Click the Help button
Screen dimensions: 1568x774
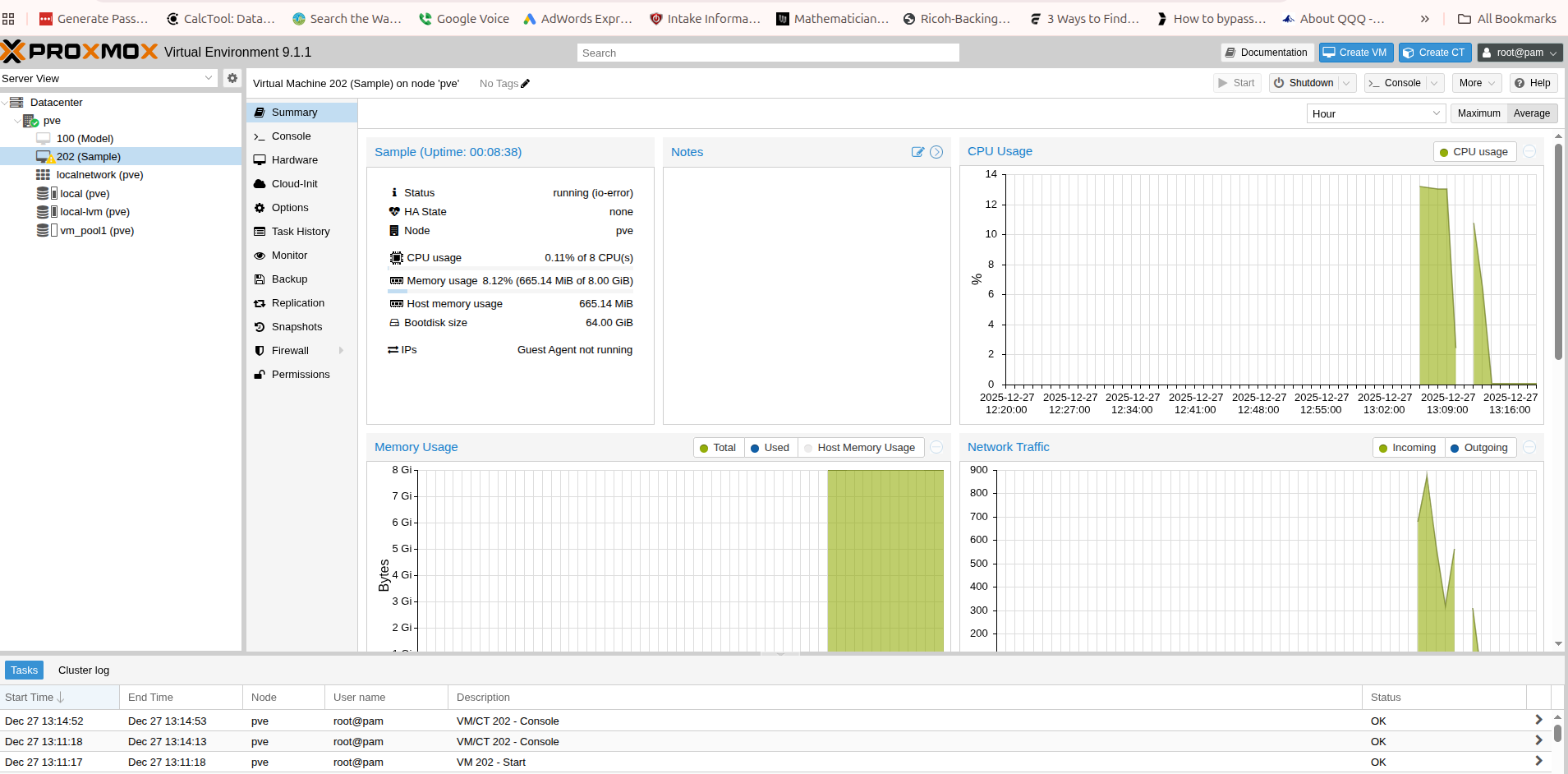tap(1534, 83)
